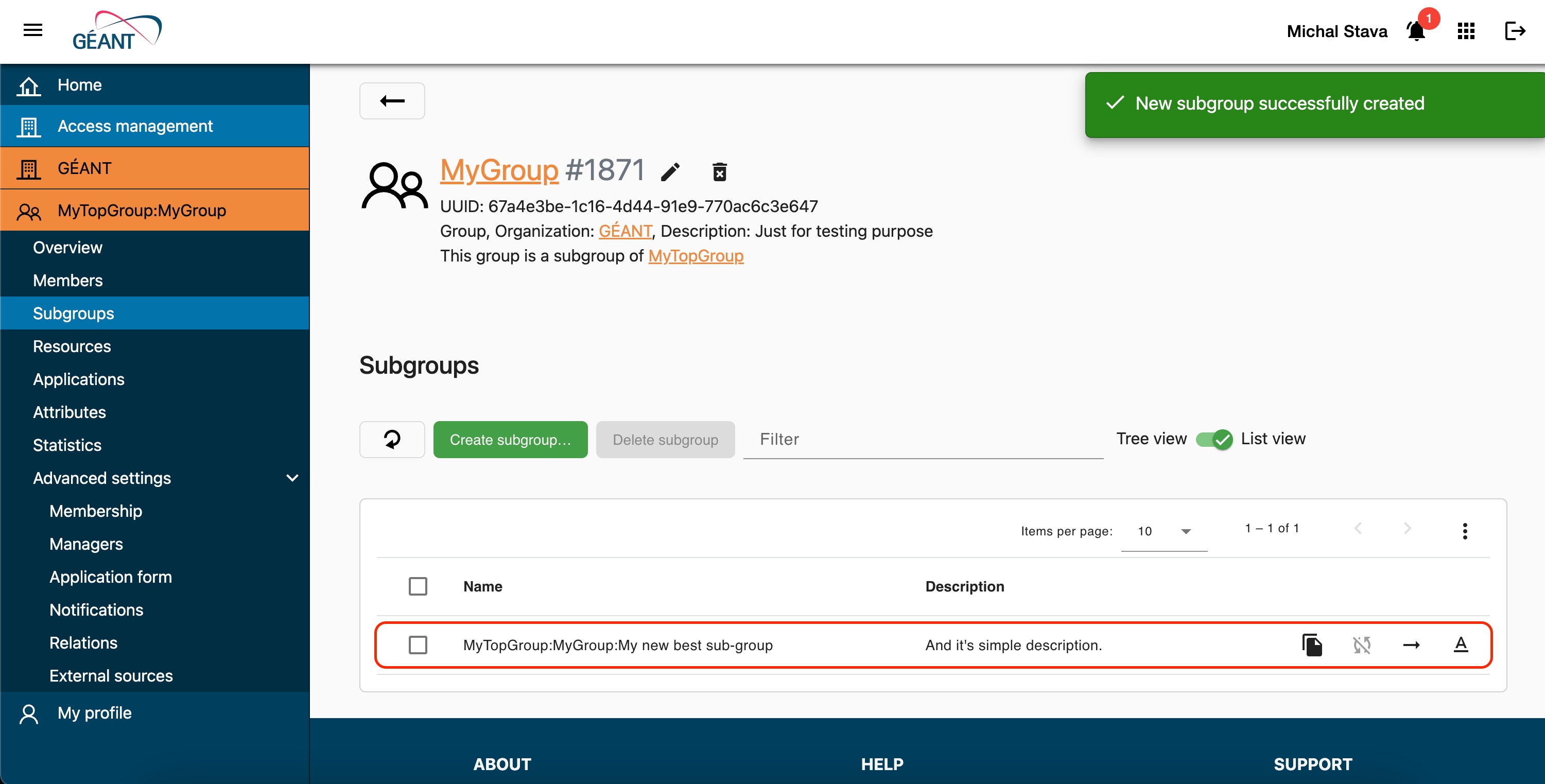1545x784 pixels.
Task: Open subgroup 'MyTopGroup:MyGroup:My new best sub-group'
Action: (618, 646)
